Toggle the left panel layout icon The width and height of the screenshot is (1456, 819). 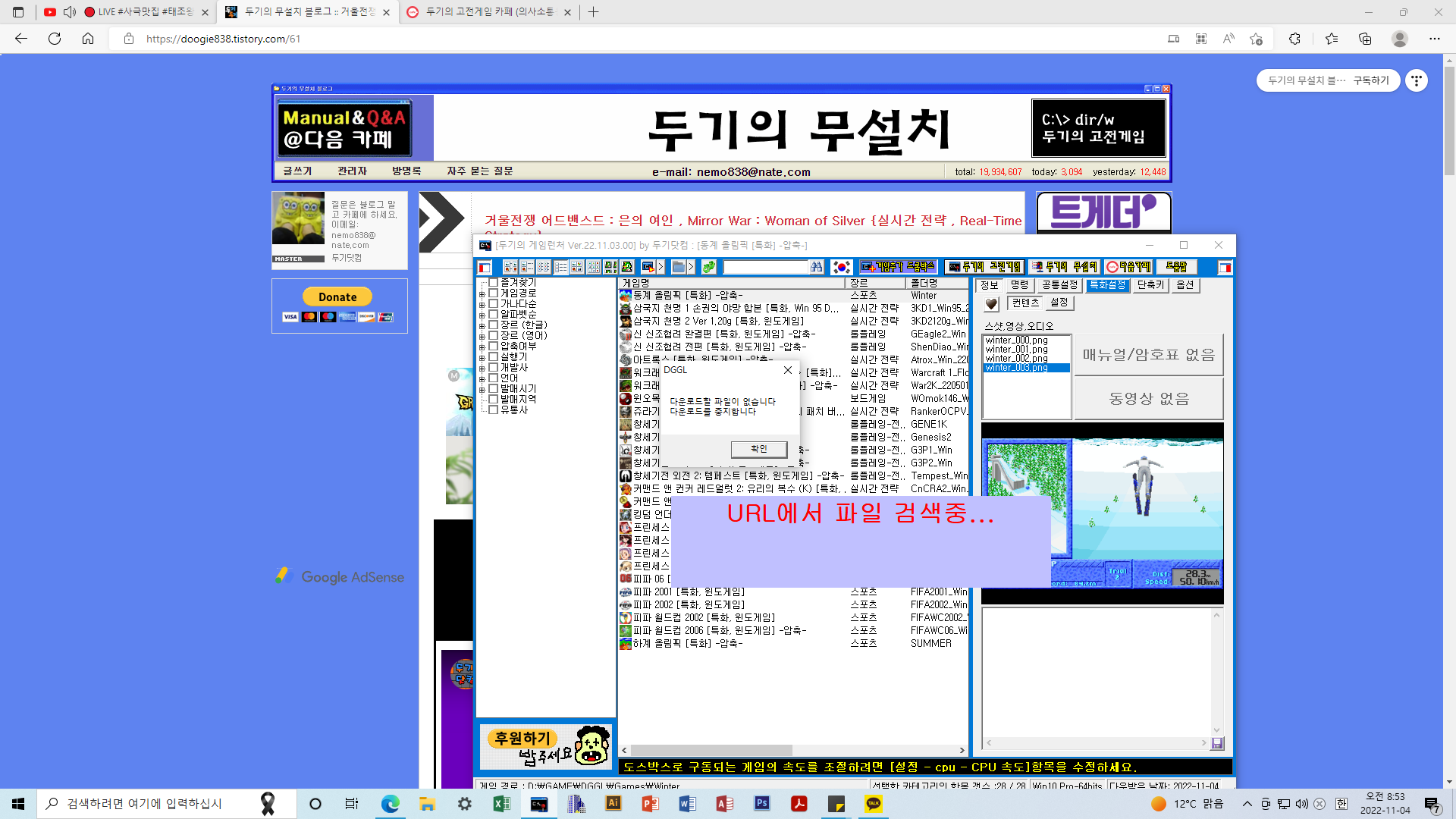[485, 267]
